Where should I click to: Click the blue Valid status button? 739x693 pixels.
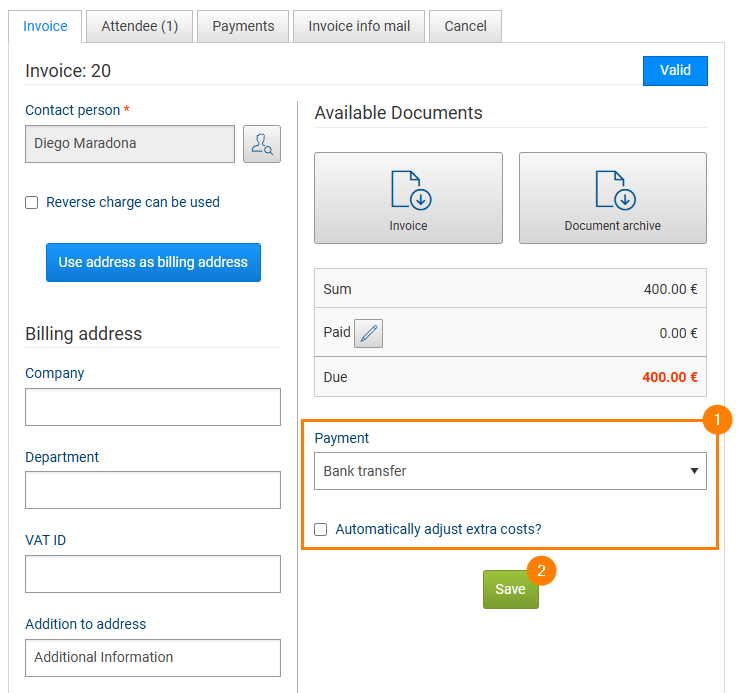[x=675, y=71]
